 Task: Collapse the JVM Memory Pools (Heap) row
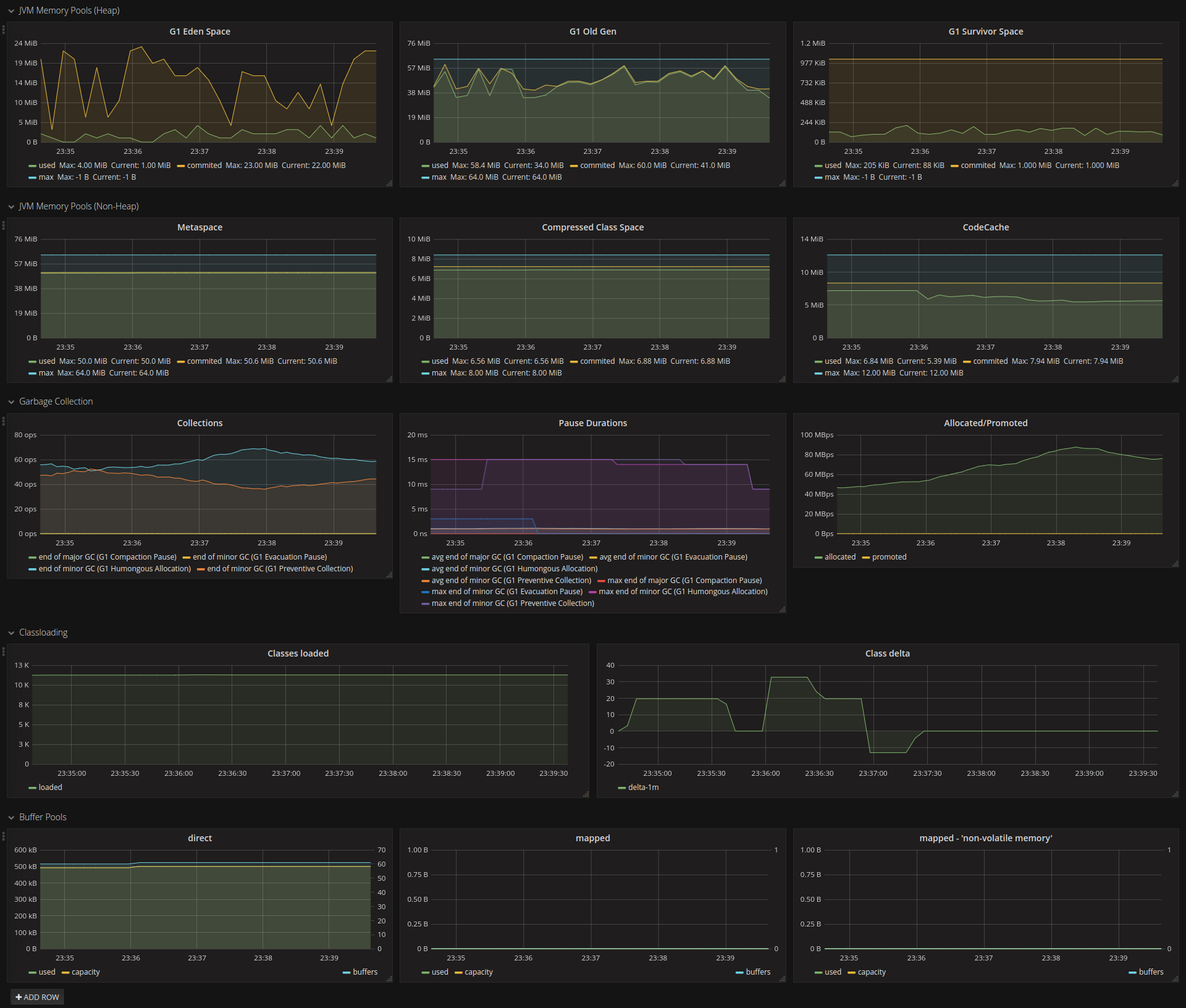[11, 11]
